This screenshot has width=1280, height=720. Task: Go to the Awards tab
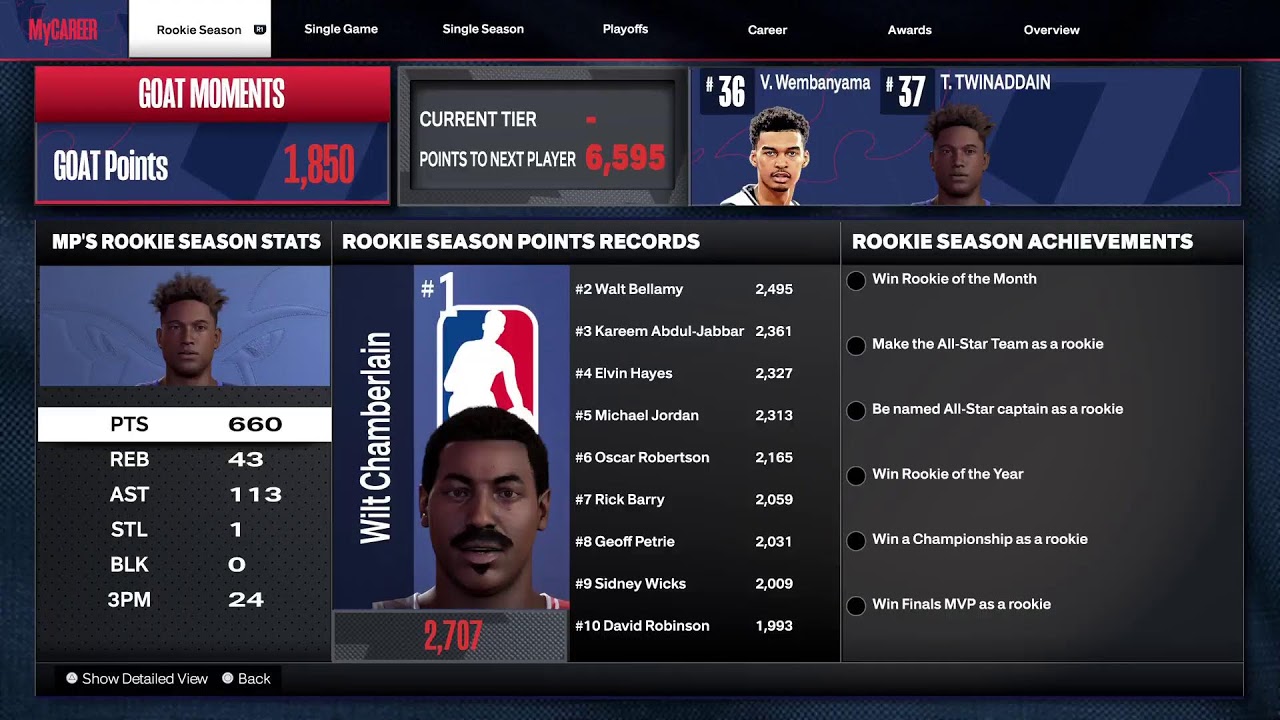point(909,30)
